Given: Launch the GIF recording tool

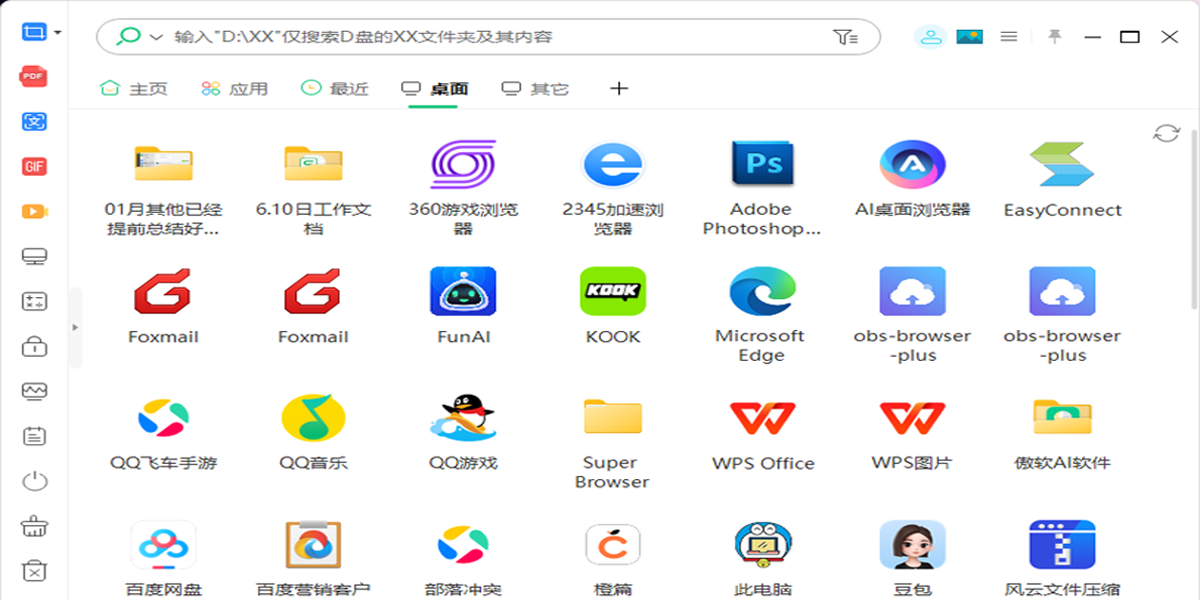Looking at the screenshot, I should click(x=34, y=167).
